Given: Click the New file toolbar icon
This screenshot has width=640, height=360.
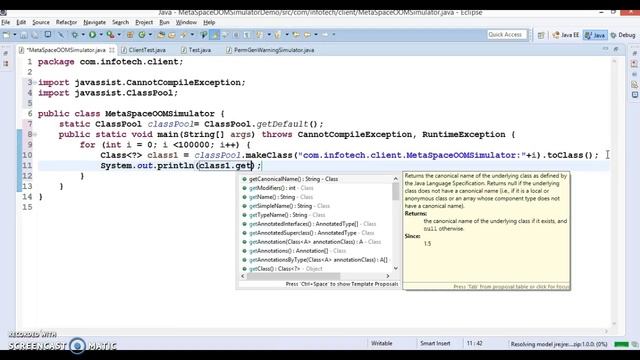Looking at the screenshot, I should pos(7,35).
